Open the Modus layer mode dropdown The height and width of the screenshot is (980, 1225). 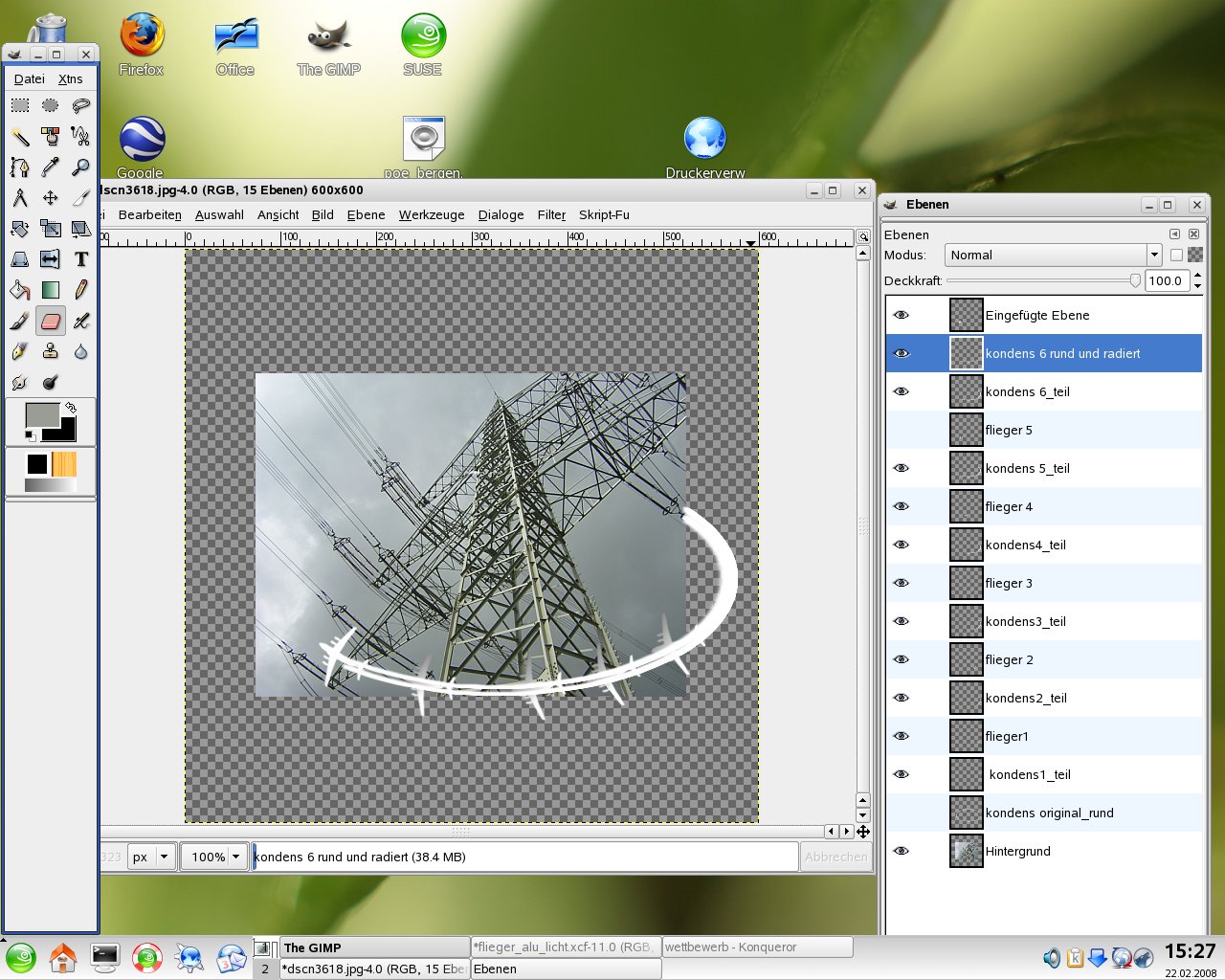(1053, 255)
